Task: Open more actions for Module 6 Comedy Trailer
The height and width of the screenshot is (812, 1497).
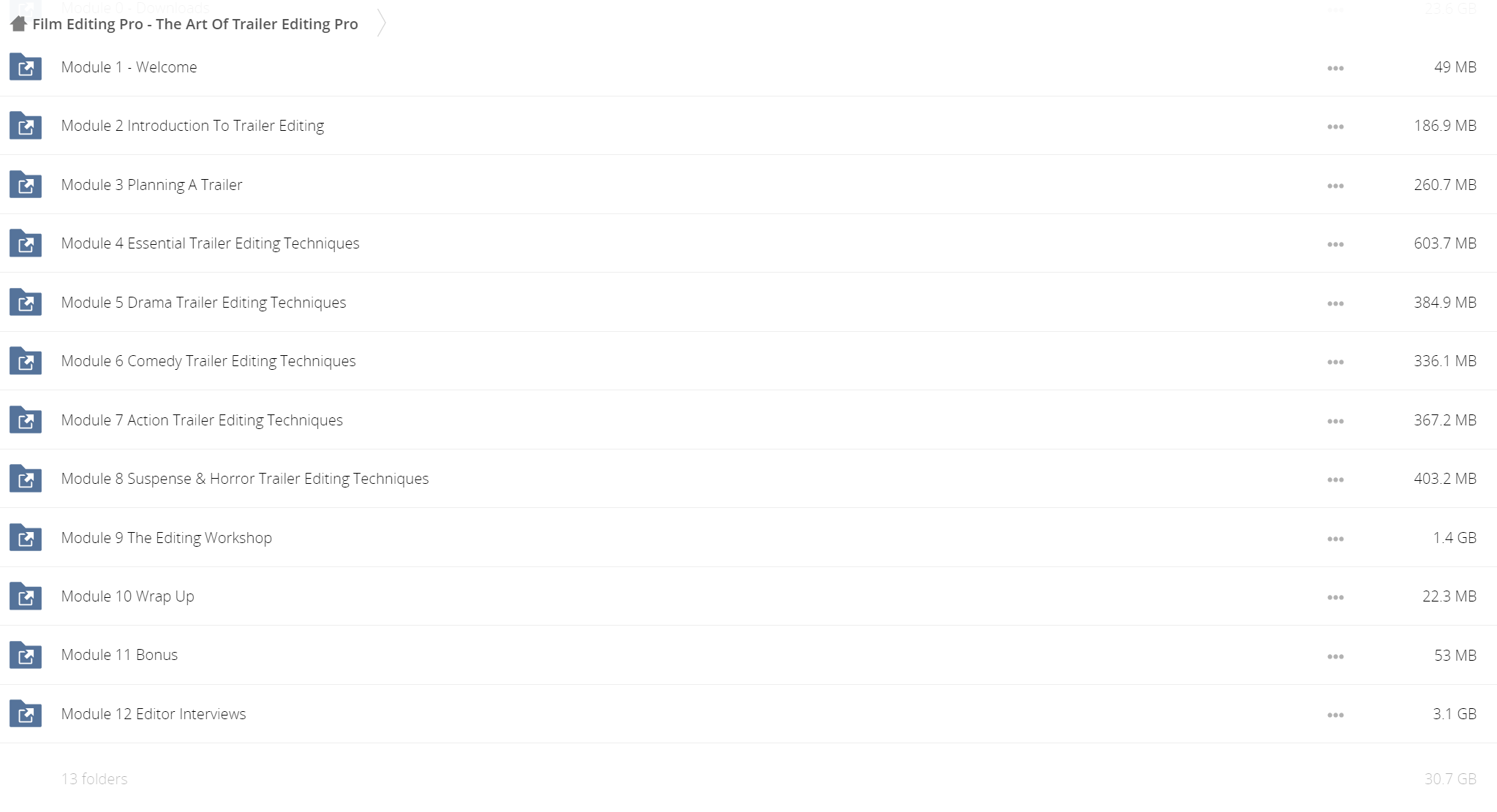Action: pos(1335,362)
